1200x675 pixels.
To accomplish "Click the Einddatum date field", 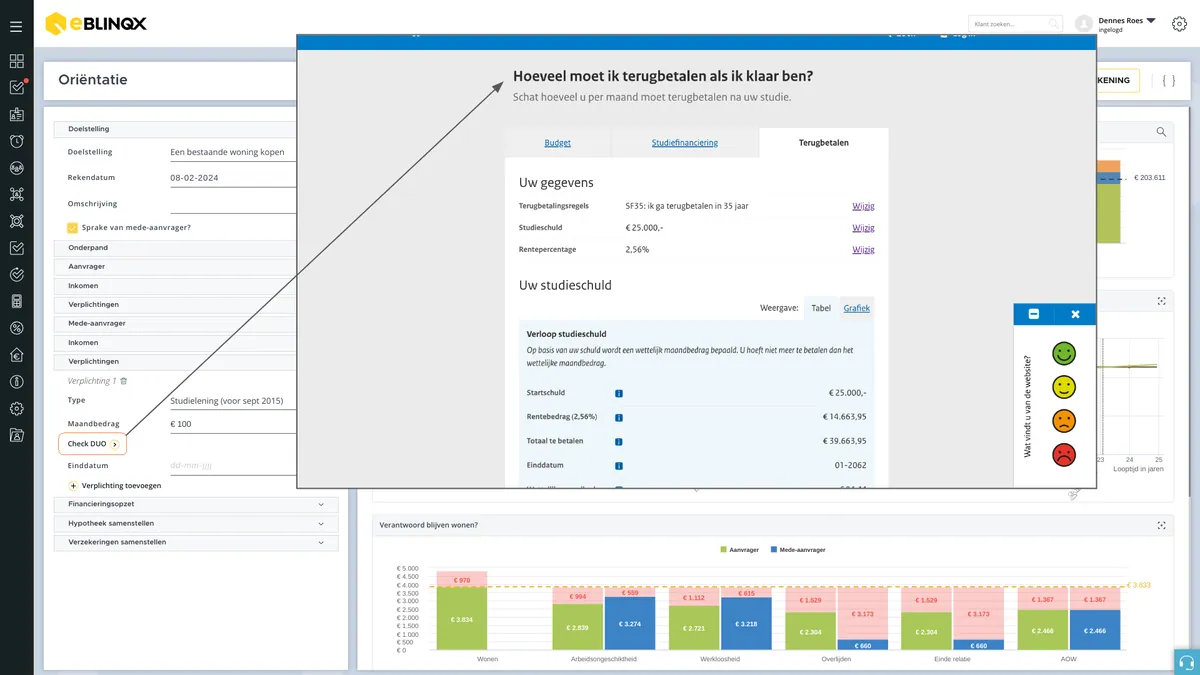I will click(233, 465).
